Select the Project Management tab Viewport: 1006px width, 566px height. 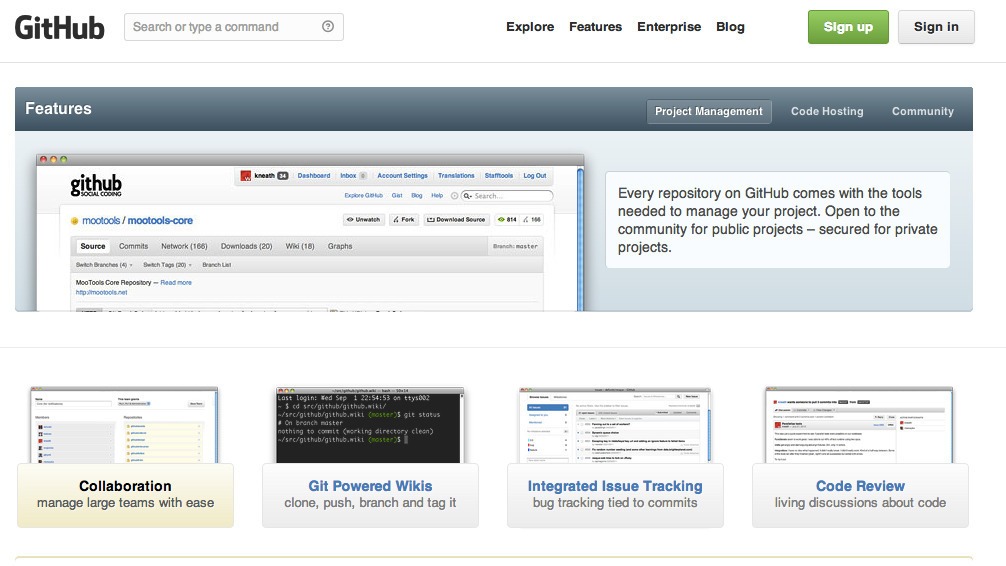[708, 111]
